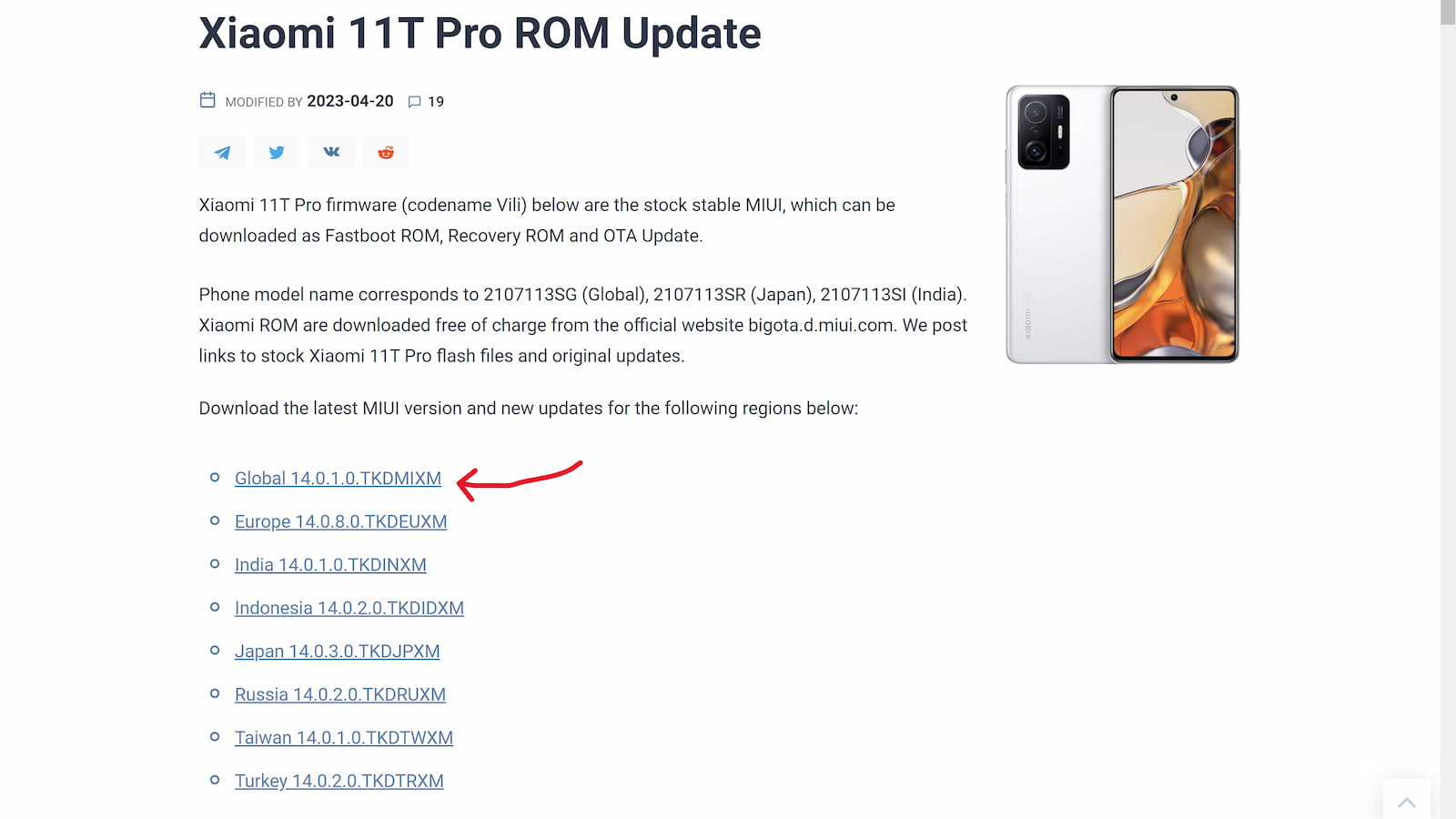The image size is (1456, 819).
Task: Open Turkey 14.0.2.0.TKDTRXM link
Action: pos(339,781)
